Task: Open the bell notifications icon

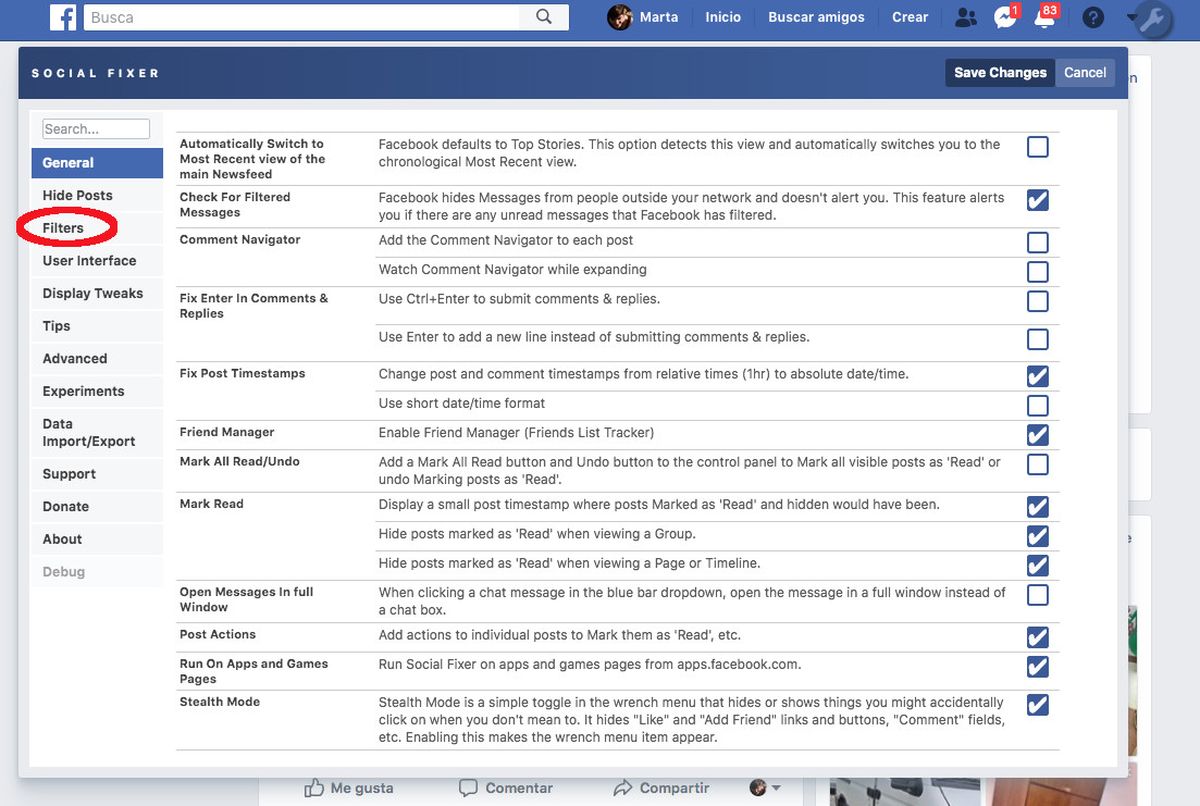Action: point(1043,18)
